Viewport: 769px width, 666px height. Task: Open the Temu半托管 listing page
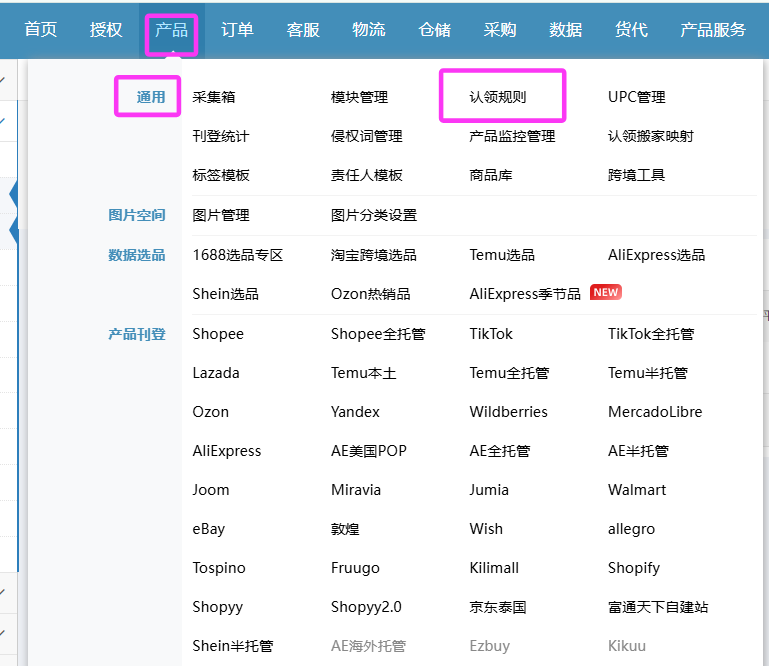[647, 373]
